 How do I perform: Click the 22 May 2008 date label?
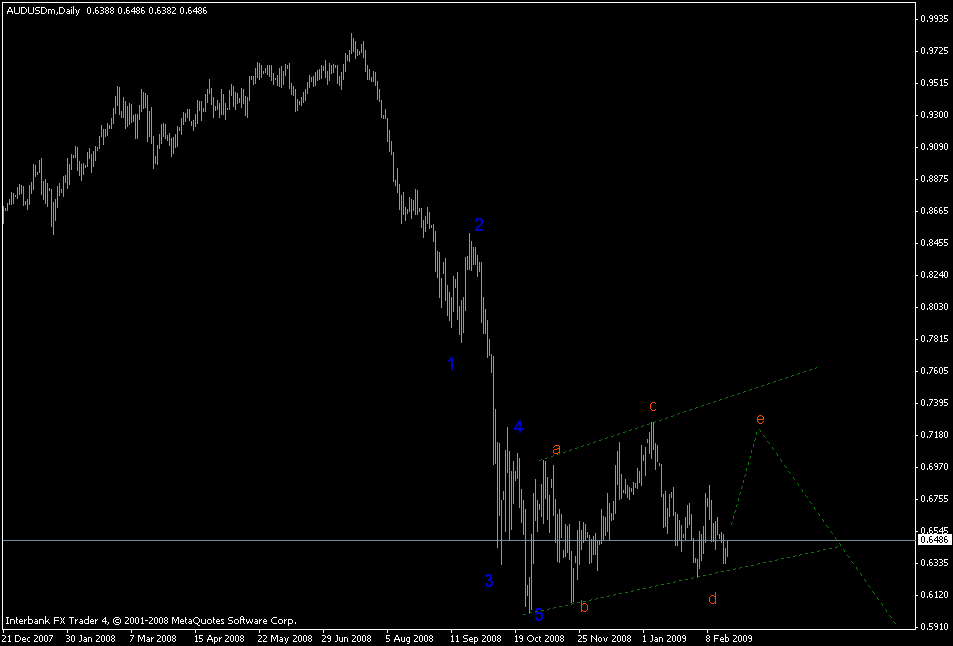[x=285, y=639]
